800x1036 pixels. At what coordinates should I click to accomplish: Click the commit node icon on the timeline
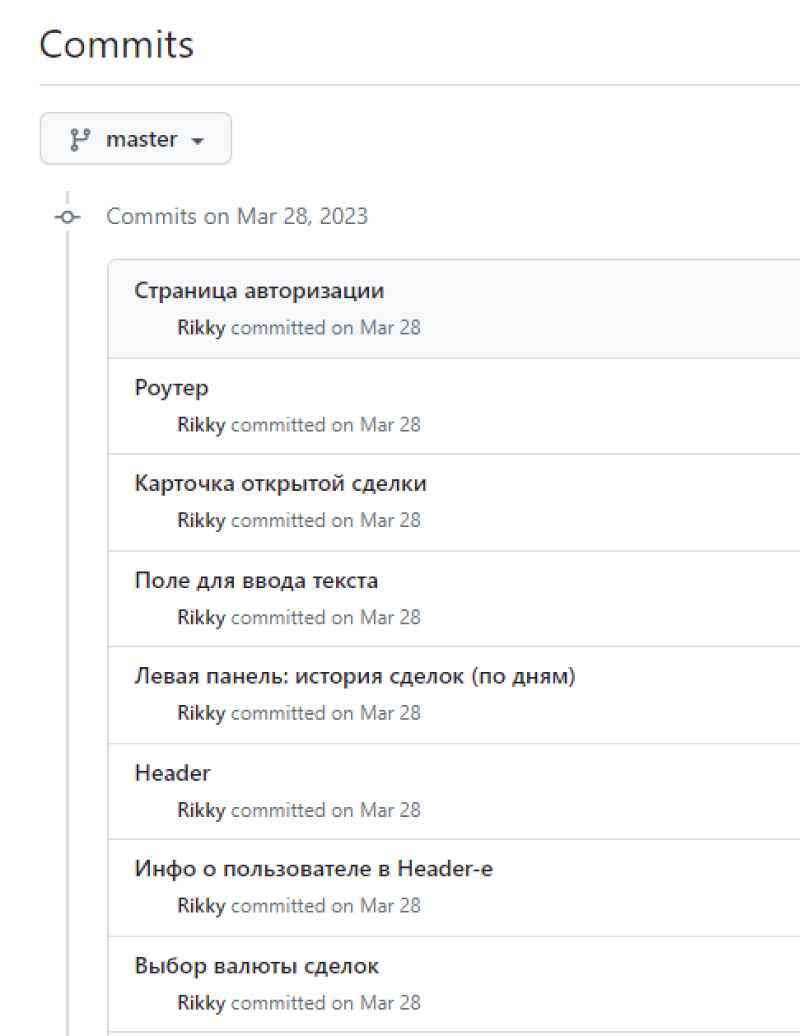pos(67,217)
